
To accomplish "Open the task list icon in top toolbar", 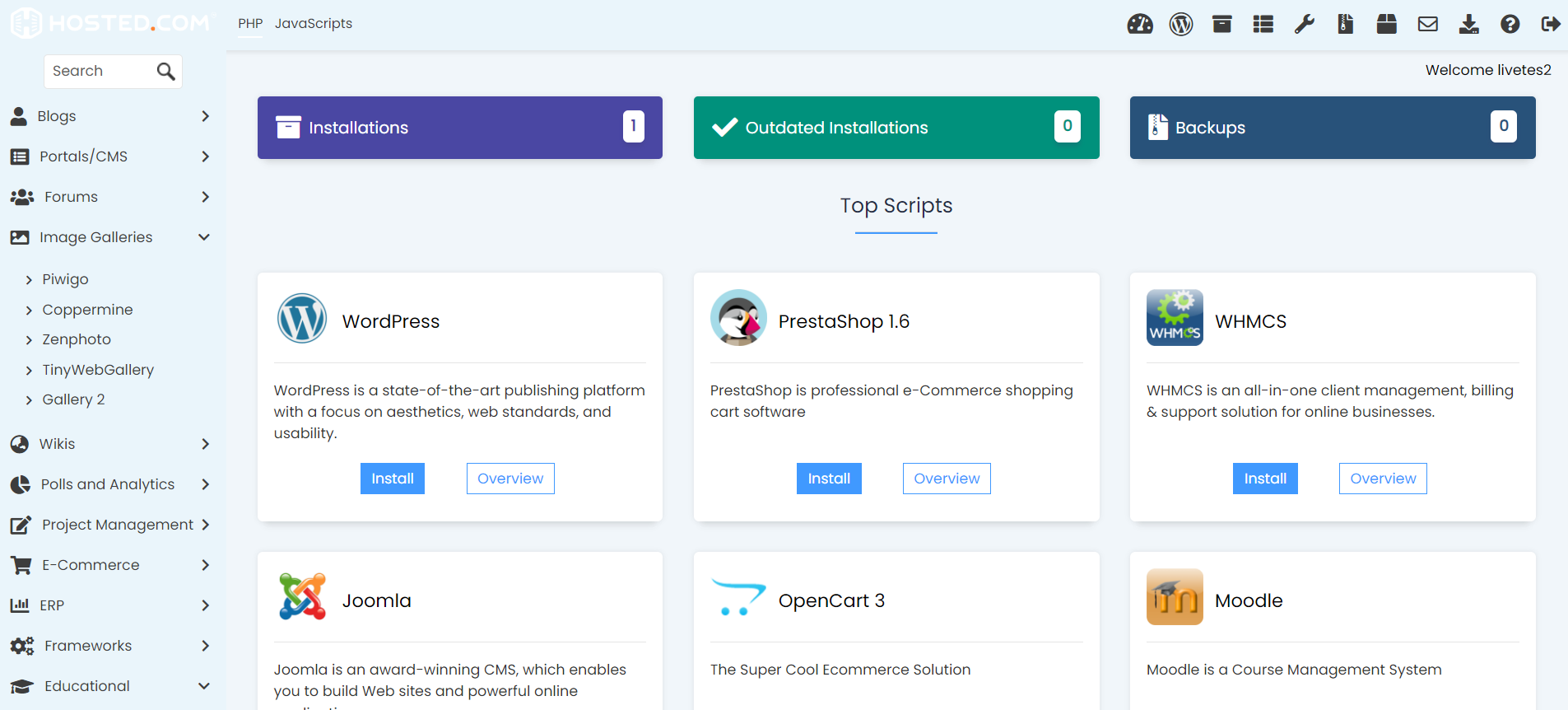I will [1263, 24].
